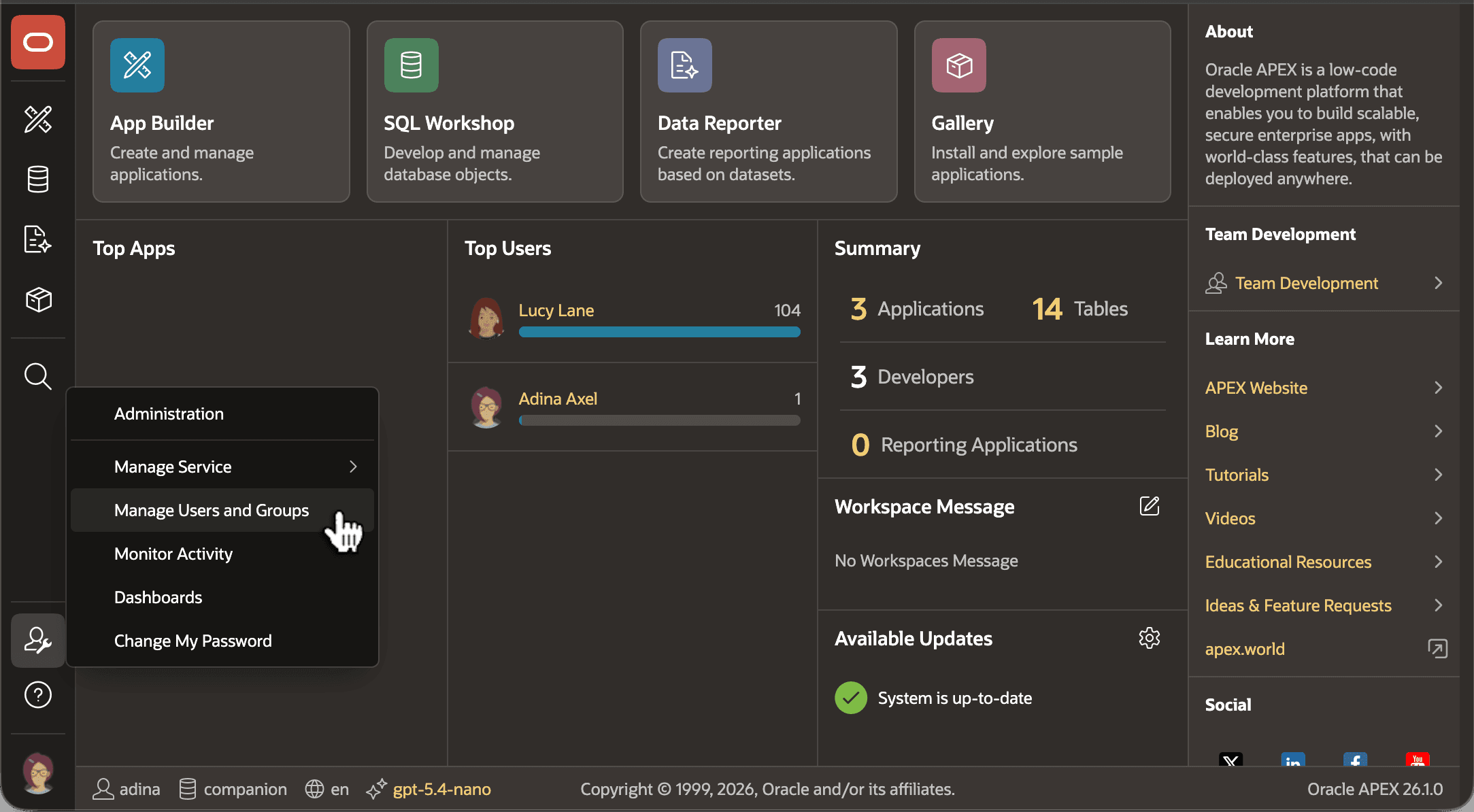Open Data Reporter from the sidebar icon
This screenshot has width=1474, height=812.
coord(38,239)
